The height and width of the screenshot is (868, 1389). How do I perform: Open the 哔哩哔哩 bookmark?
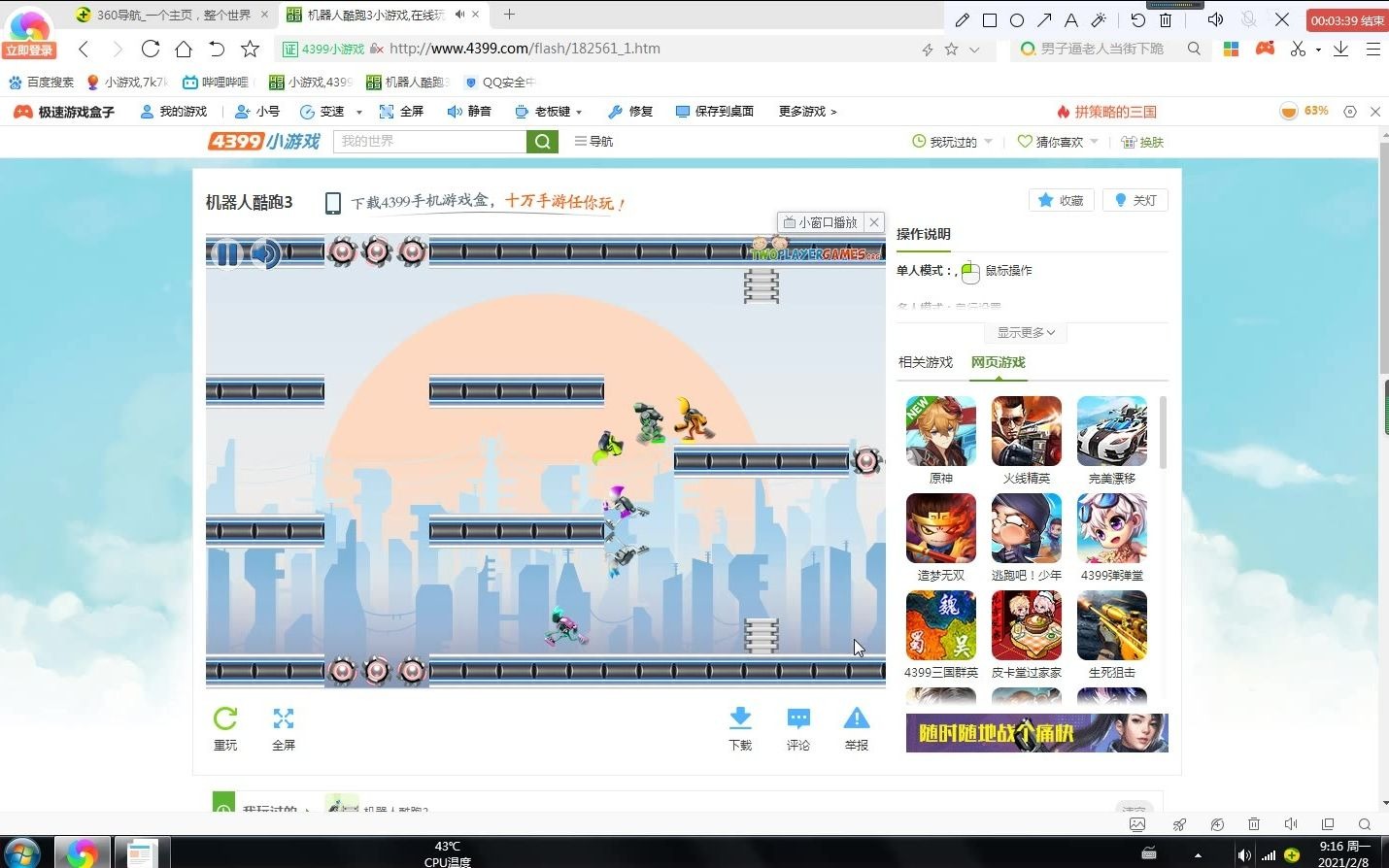coord(216,83)
